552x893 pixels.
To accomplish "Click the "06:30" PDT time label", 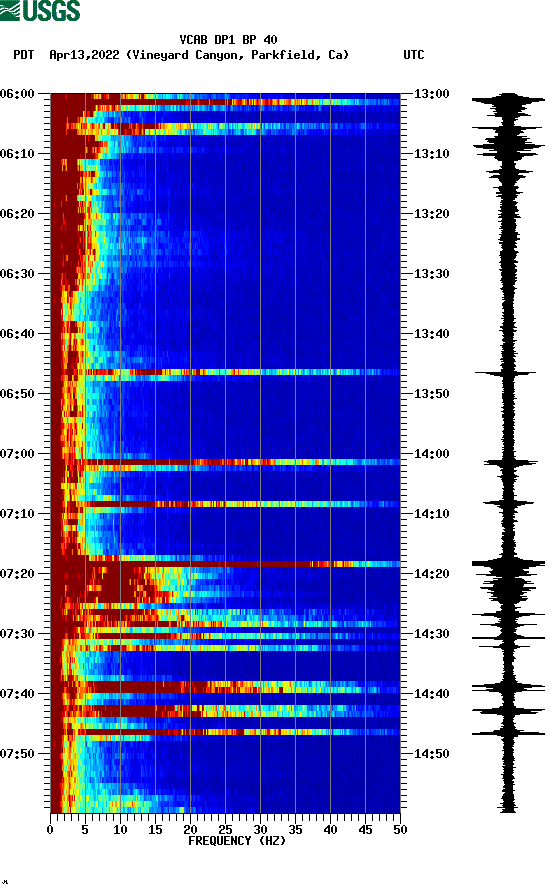I will tap(17, 274).
